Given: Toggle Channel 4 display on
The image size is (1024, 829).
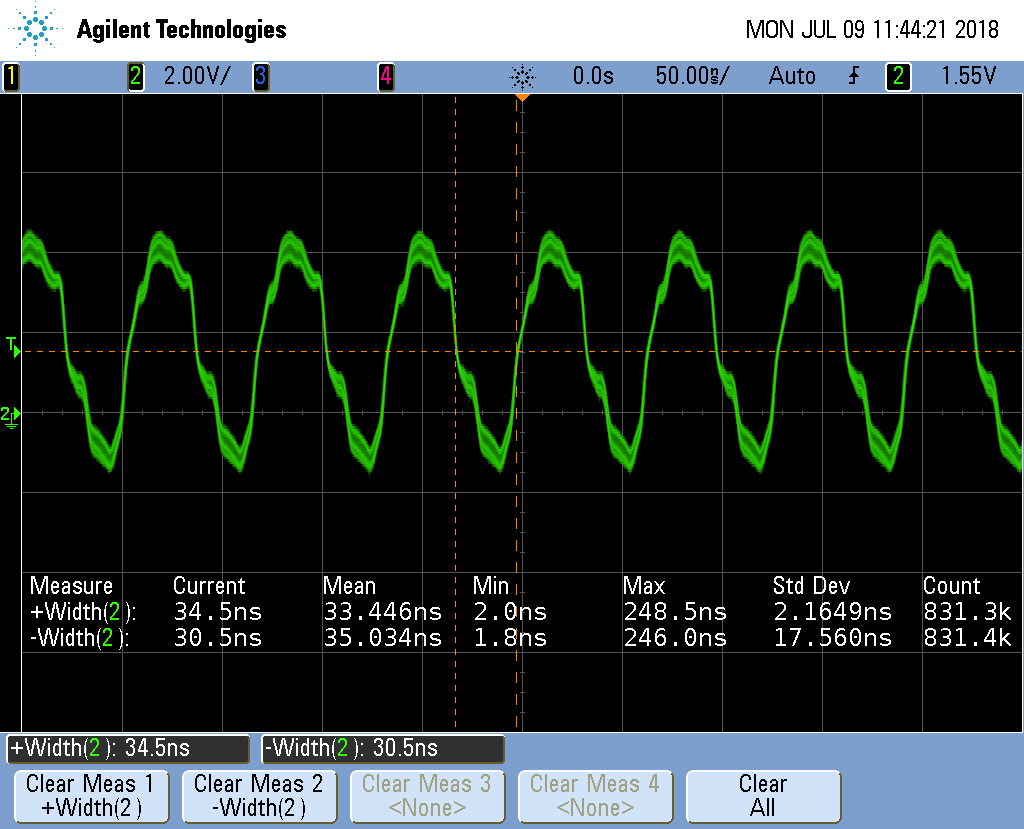Looking at the screenshot, I should tap(385, 76).
